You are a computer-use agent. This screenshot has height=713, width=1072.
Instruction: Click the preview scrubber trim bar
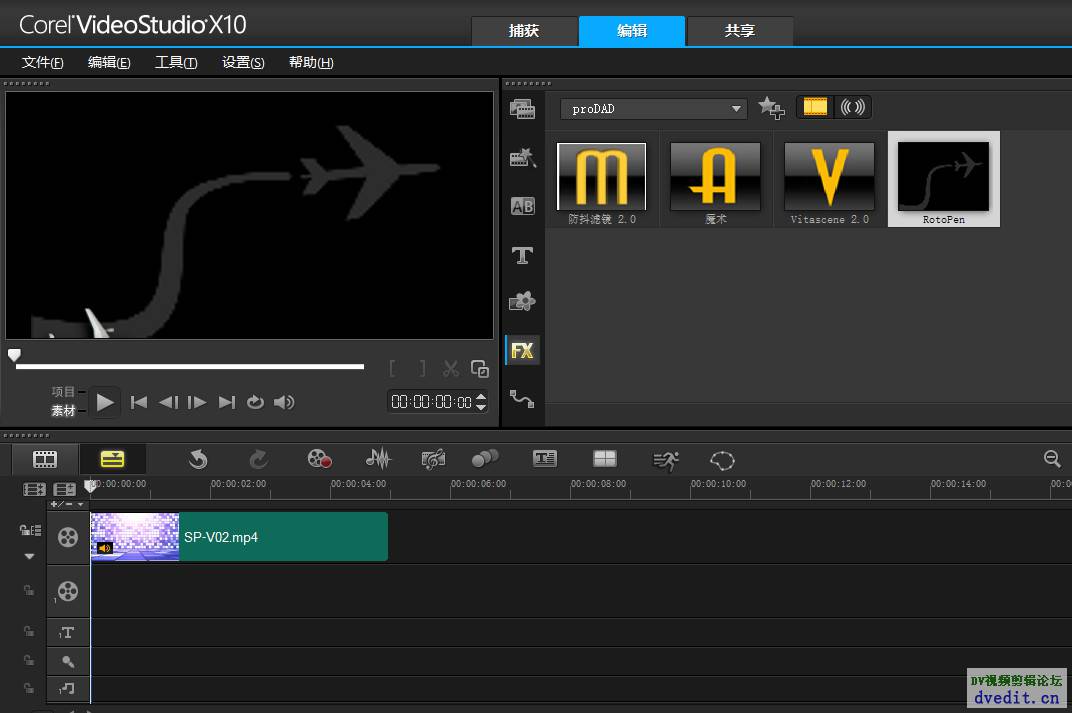(x=189, y=366)
